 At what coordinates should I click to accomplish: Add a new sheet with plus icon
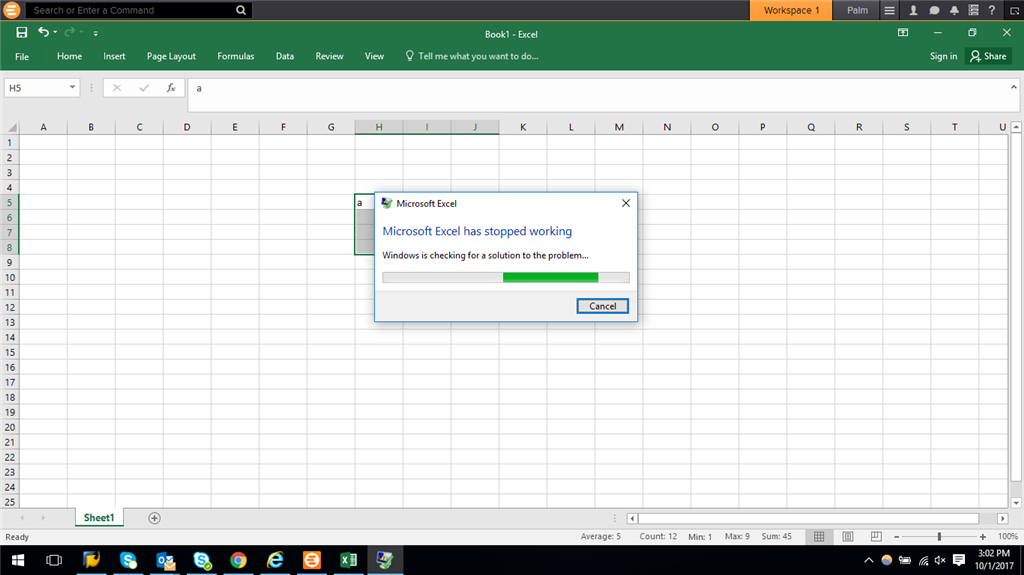coord(154,518)
